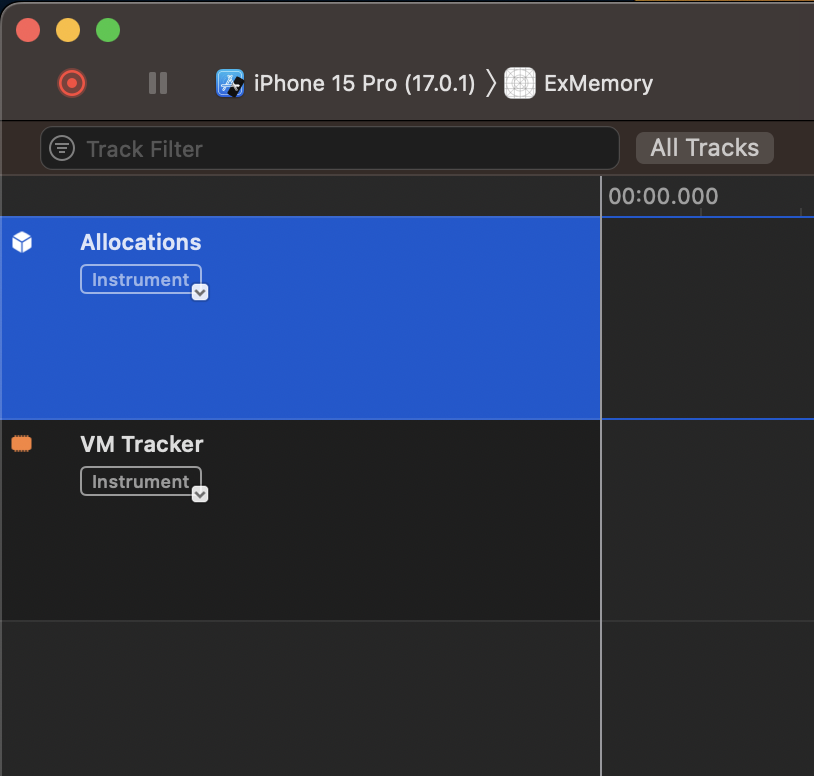Screen dimensions: 814x776
Task: Expand the Allocations track chevron
Action: (200, 292)
